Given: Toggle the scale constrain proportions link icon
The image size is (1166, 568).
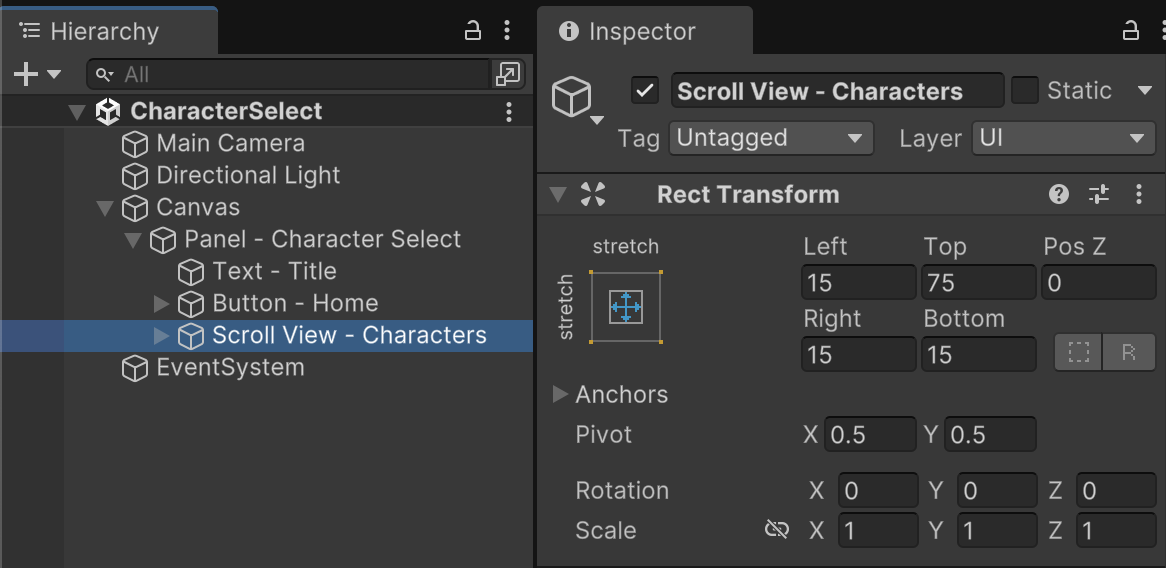Looking at the screenshot, I should (777, 529).
